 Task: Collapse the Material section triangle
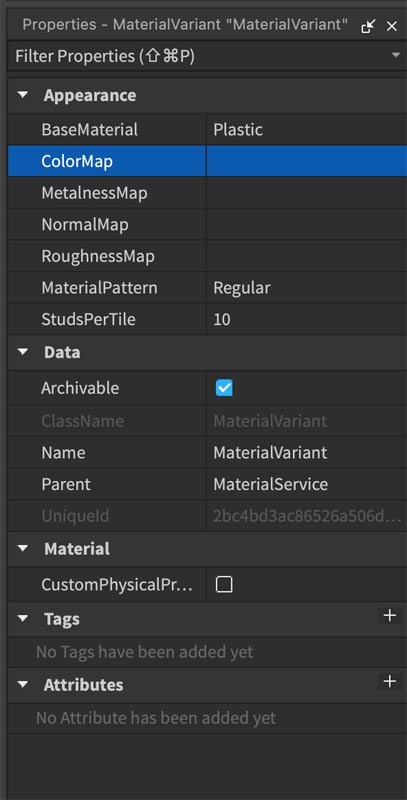click(x=23, y=549)
